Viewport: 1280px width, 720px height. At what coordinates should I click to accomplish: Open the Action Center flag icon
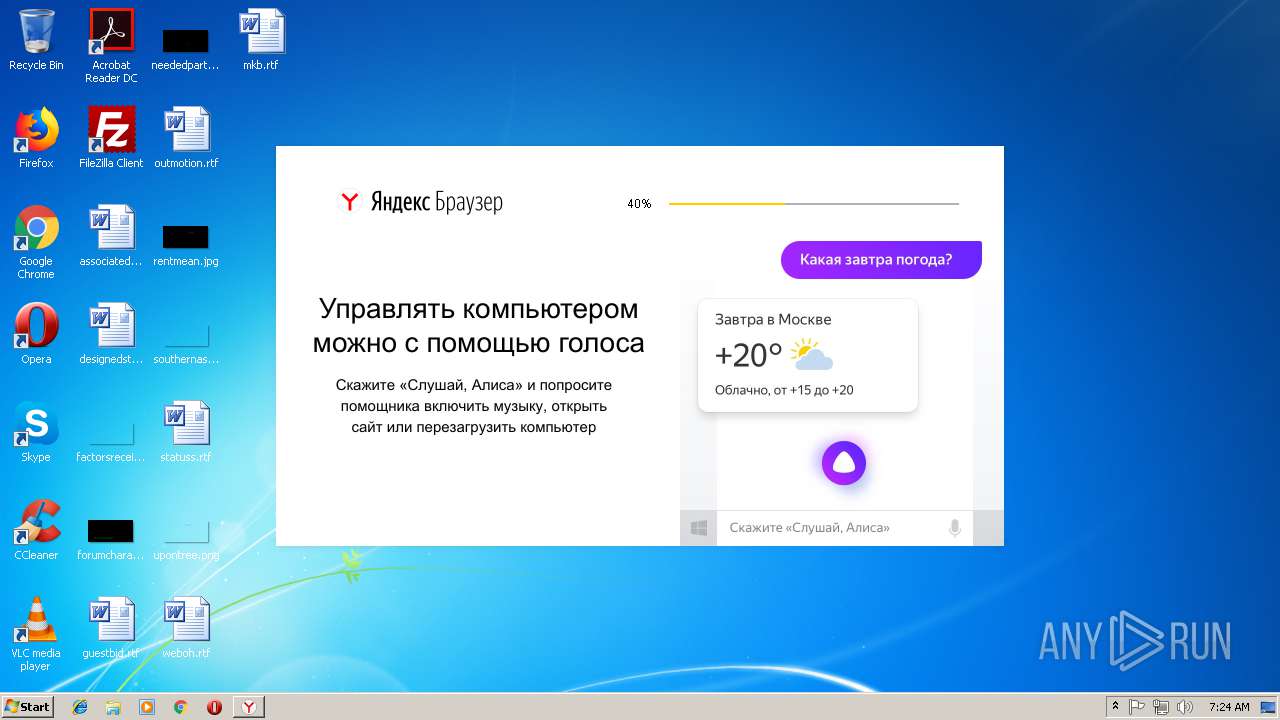1137,707
